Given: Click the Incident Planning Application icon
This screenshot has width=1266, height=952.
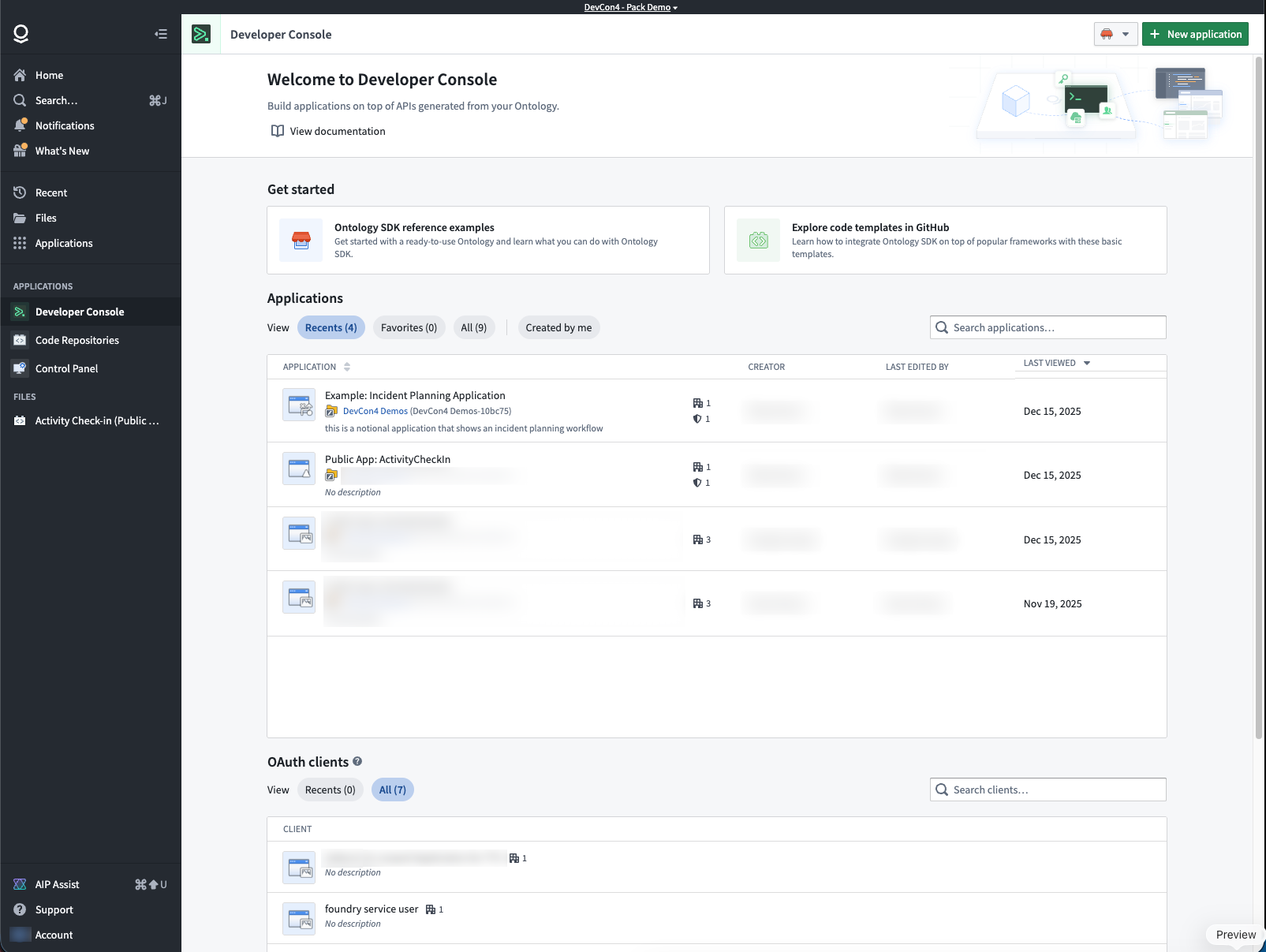Looking at the screenshot, I should [x=300, y=405].
